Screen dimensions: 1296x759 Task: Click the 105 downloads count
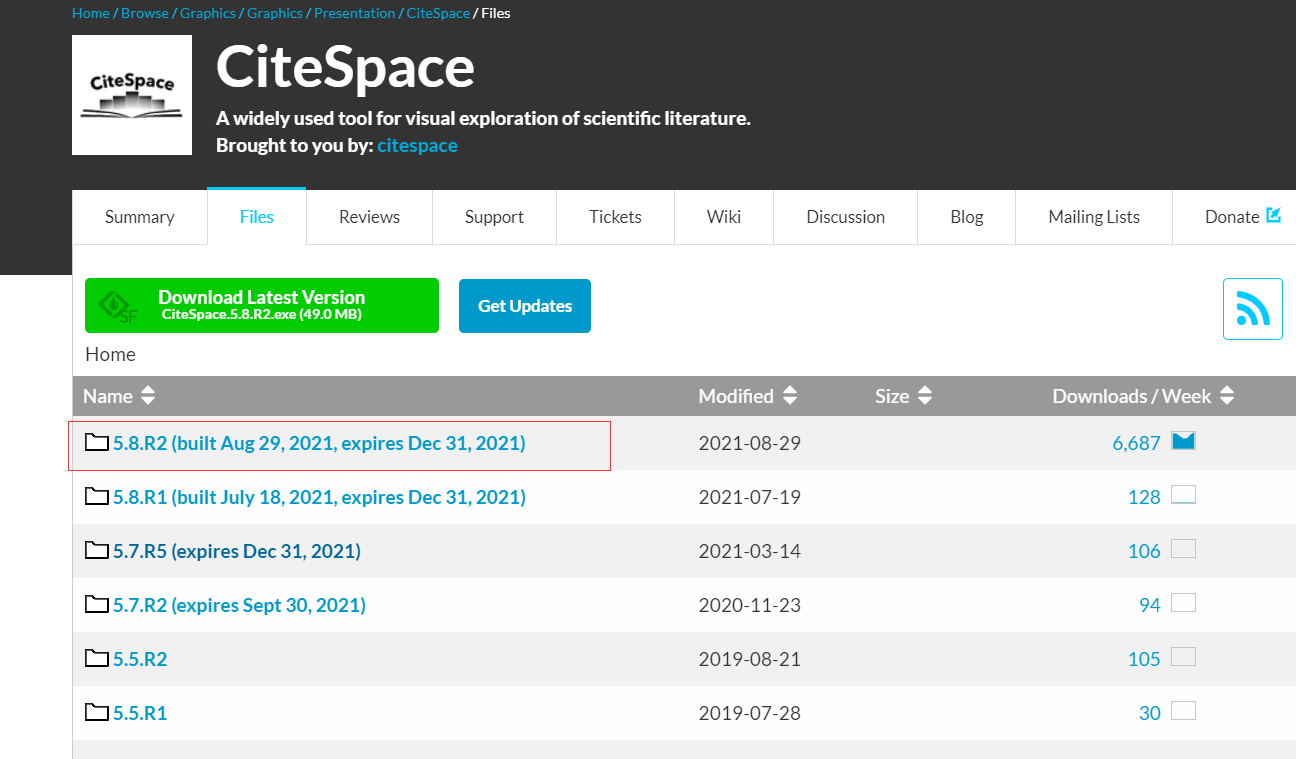(x=1144, y=659)
